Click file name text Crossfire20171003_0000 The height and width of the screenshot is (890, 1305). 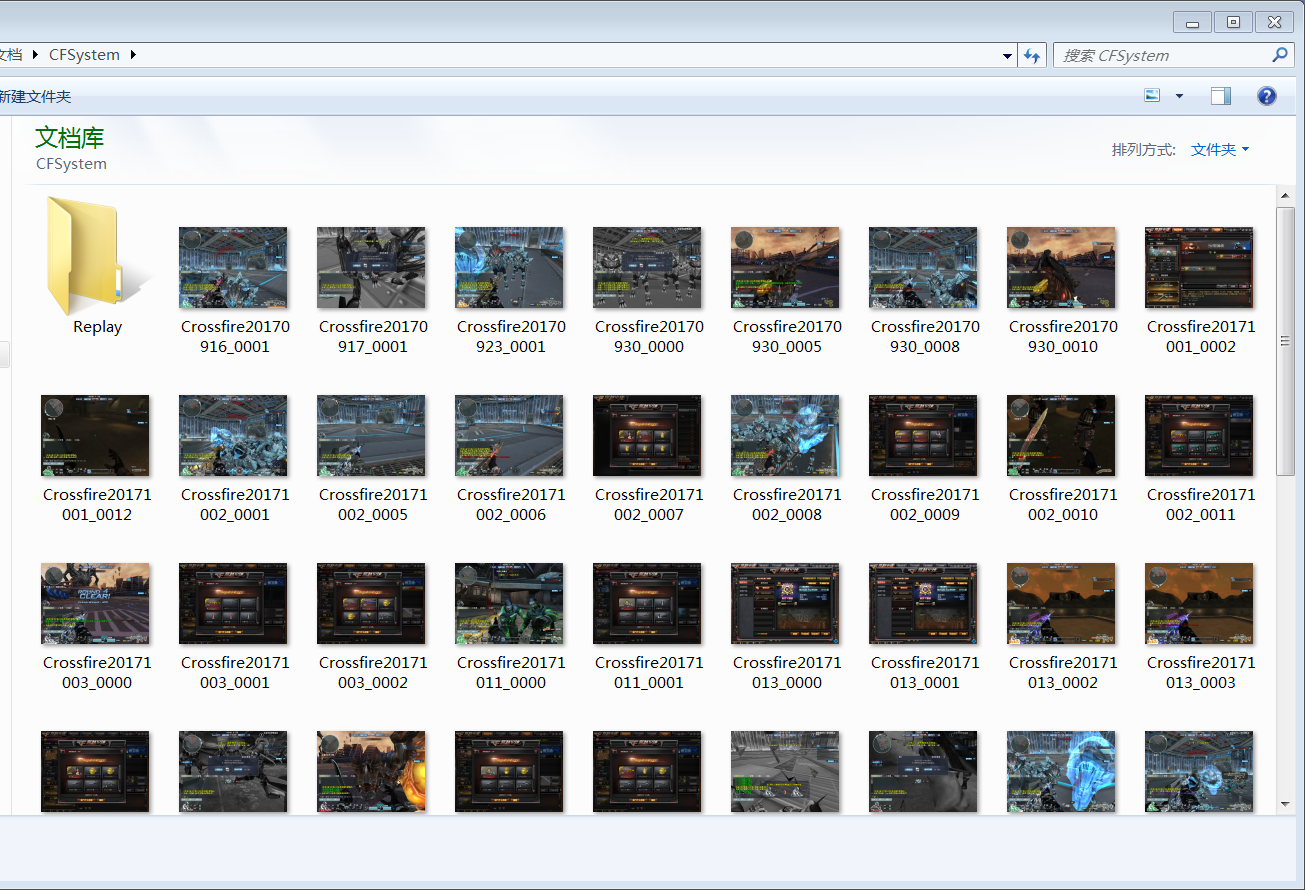[x=97, y=673]
